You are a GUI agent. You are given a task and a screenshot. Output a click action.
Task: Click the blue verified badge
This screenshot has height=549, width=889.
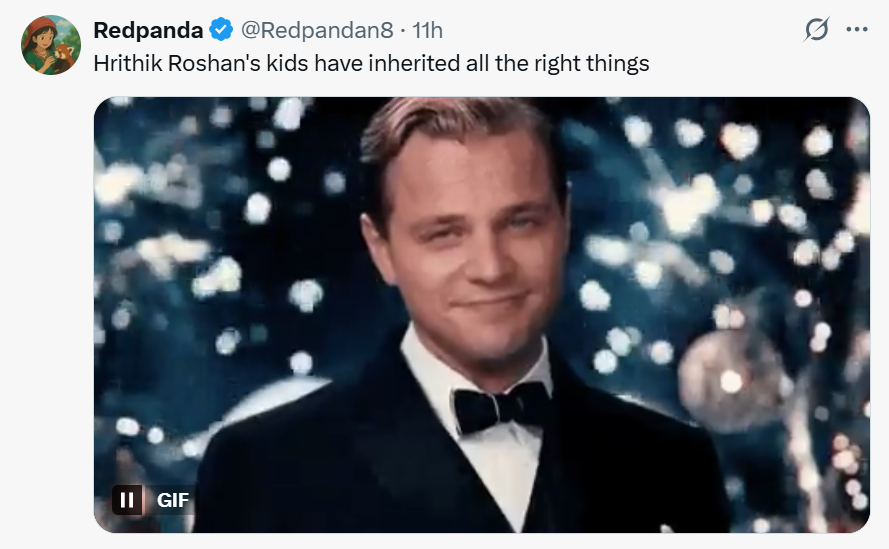point(222,30)
